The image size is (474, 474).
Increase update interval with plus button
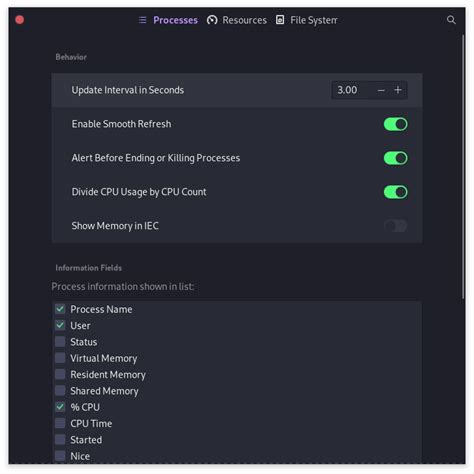click(398, 90)
